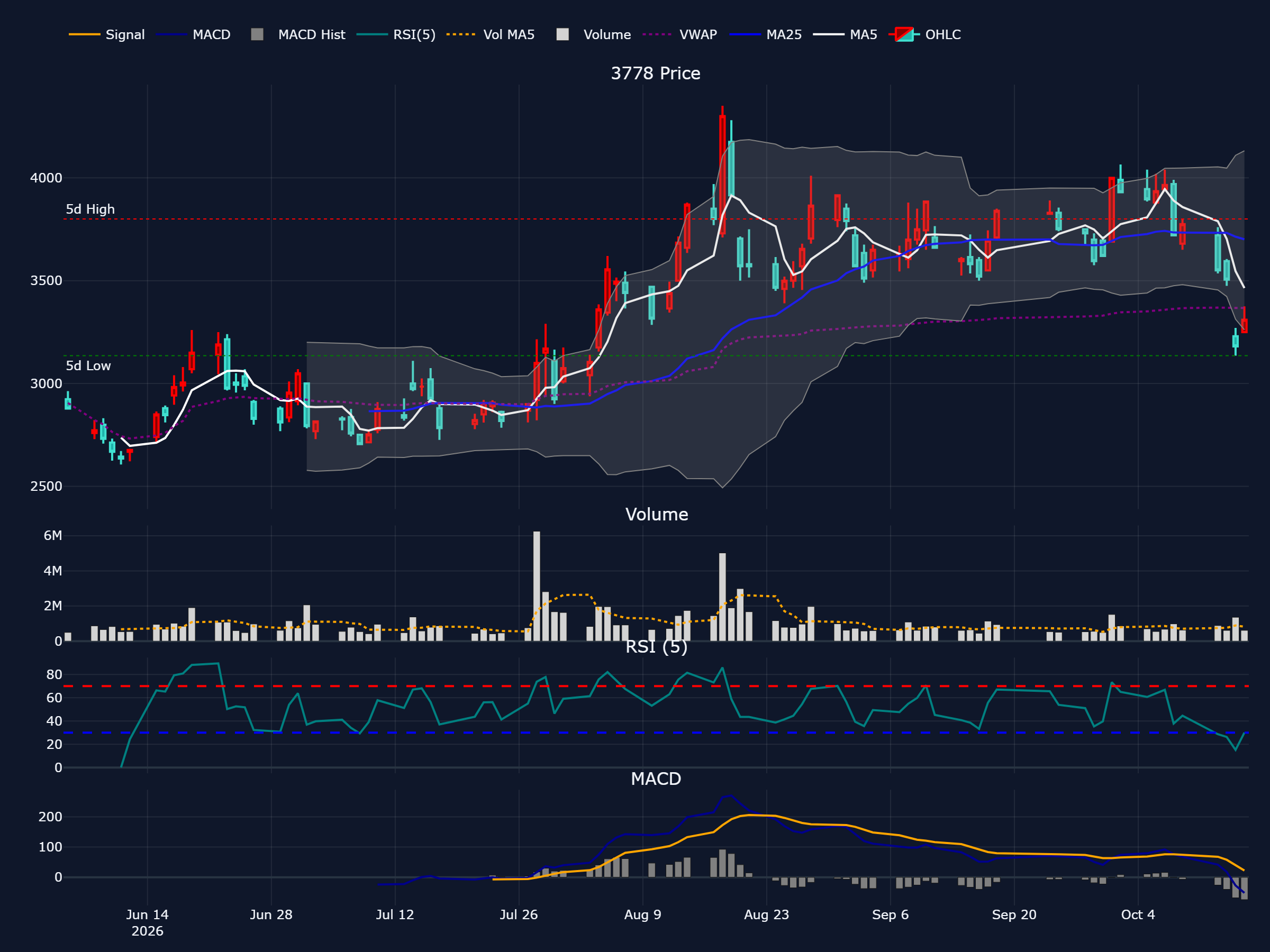Viewport: 1270px width, 952px height.
Task: Click the tallest volume bar near Jul 28
Action: [x=536, y=586]
